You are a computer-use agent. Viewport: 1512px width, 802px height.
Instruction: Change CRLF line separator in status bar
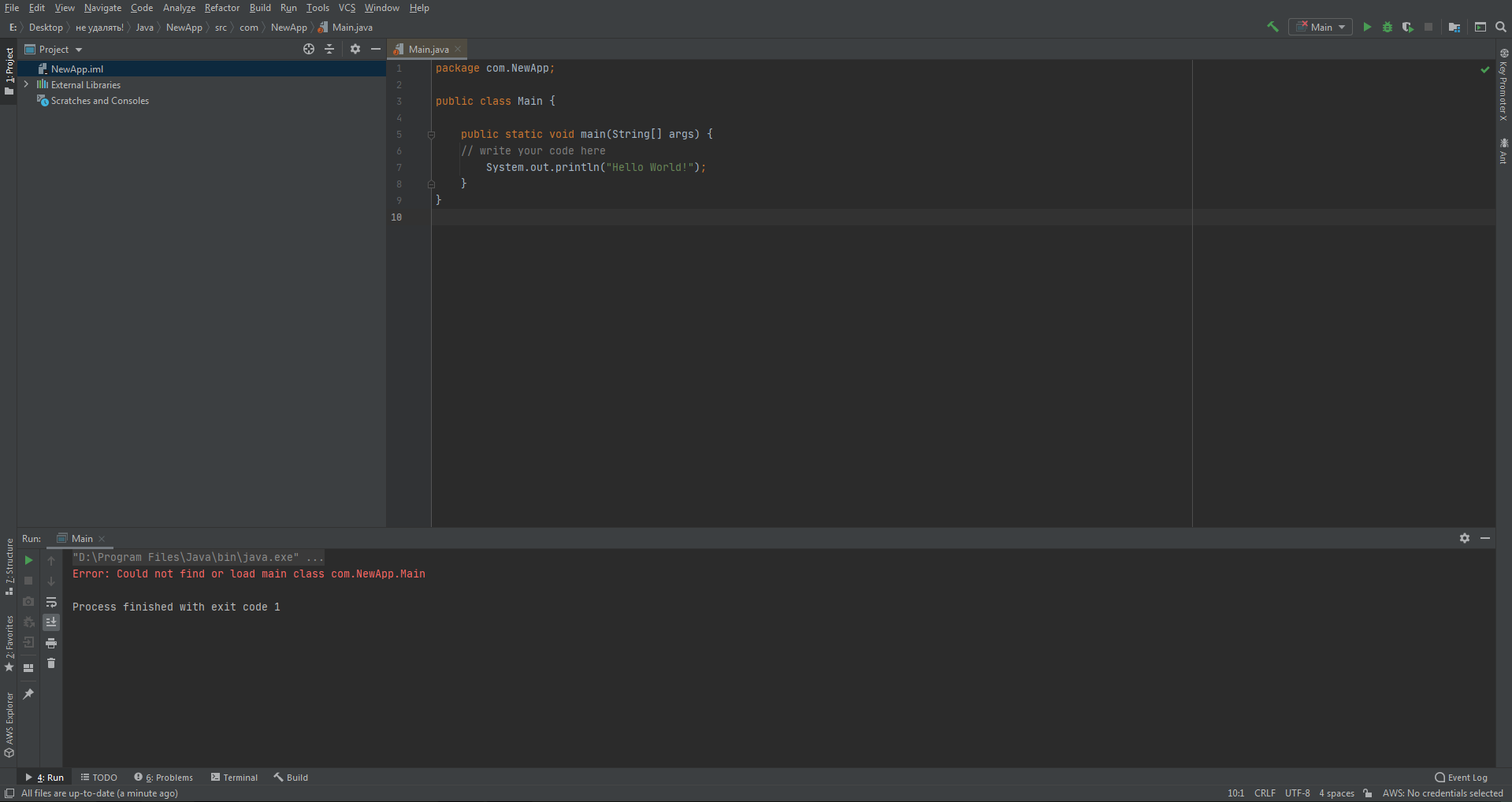[x=1265, y=793]
